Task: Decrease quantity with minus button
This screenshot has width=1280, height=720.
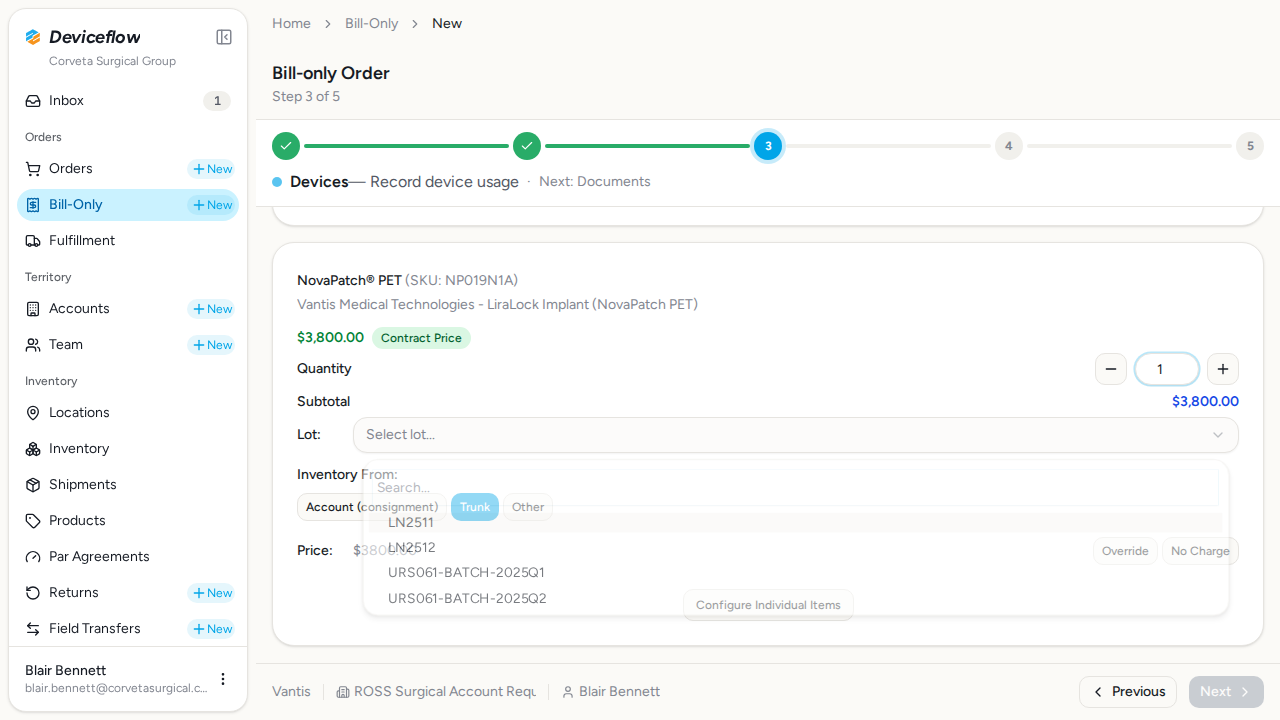Action: coord(1111,369)
